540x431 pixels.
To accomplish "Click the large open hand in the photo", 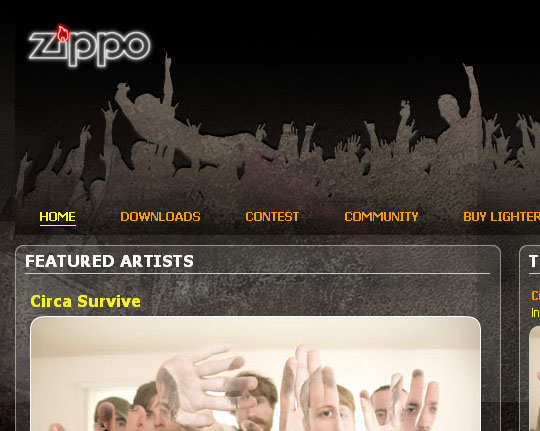I will [x=203, y=386].
